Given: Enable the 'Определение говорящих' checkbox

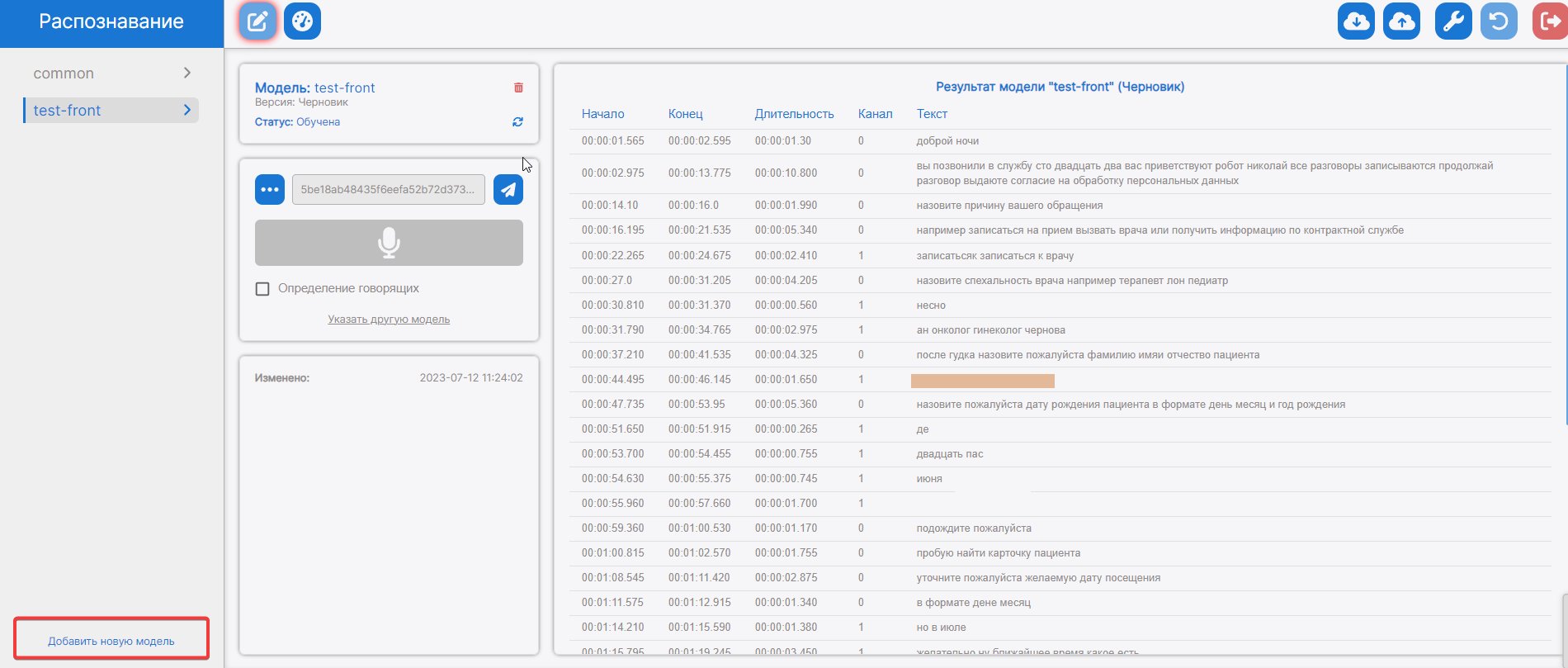Looking at the screenshot, I should click(x=262, y=289).
